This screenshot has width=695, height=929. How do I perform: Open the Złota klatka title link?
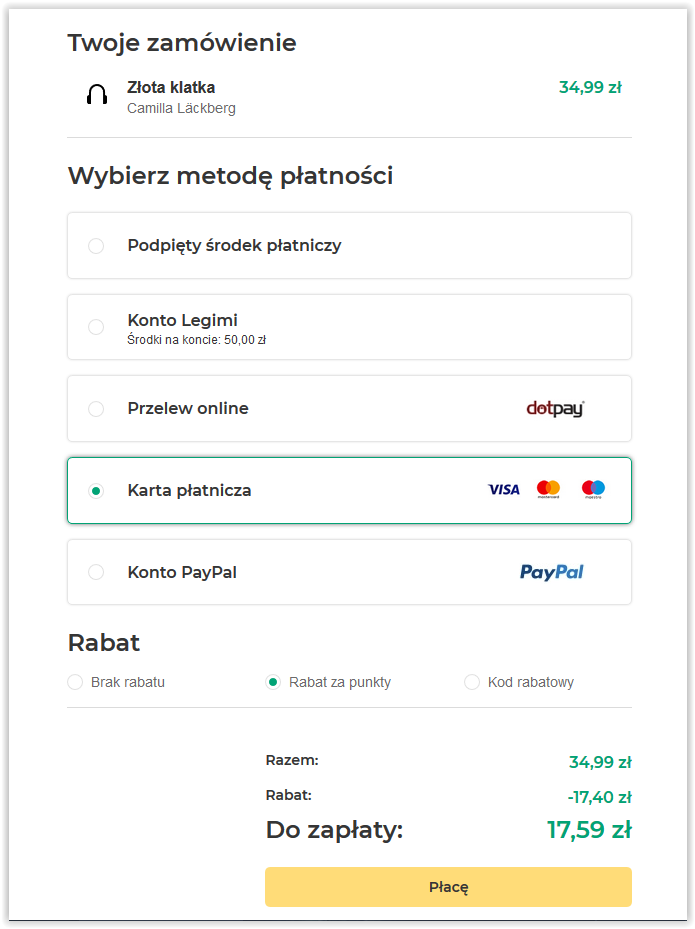pyautogui.click(x=171, y=87)
